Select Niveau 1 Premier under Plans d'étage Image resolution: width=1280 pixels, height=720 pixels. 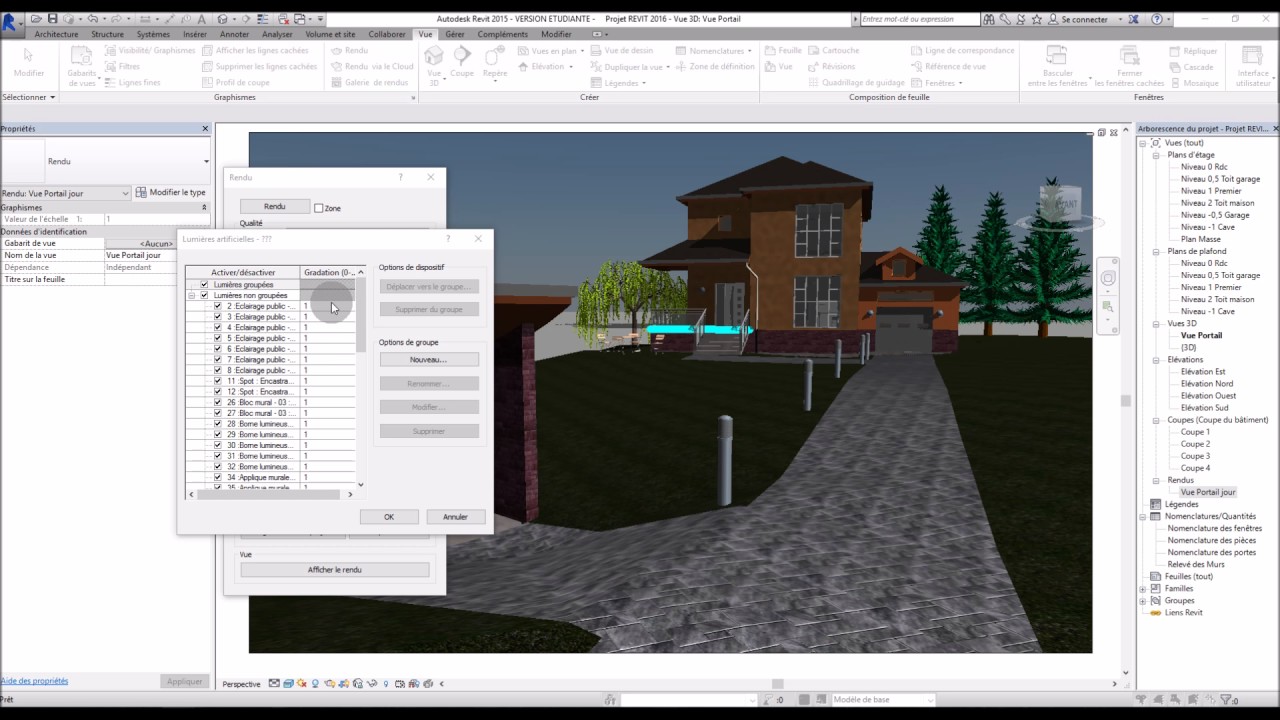[x=1210, y=191]
